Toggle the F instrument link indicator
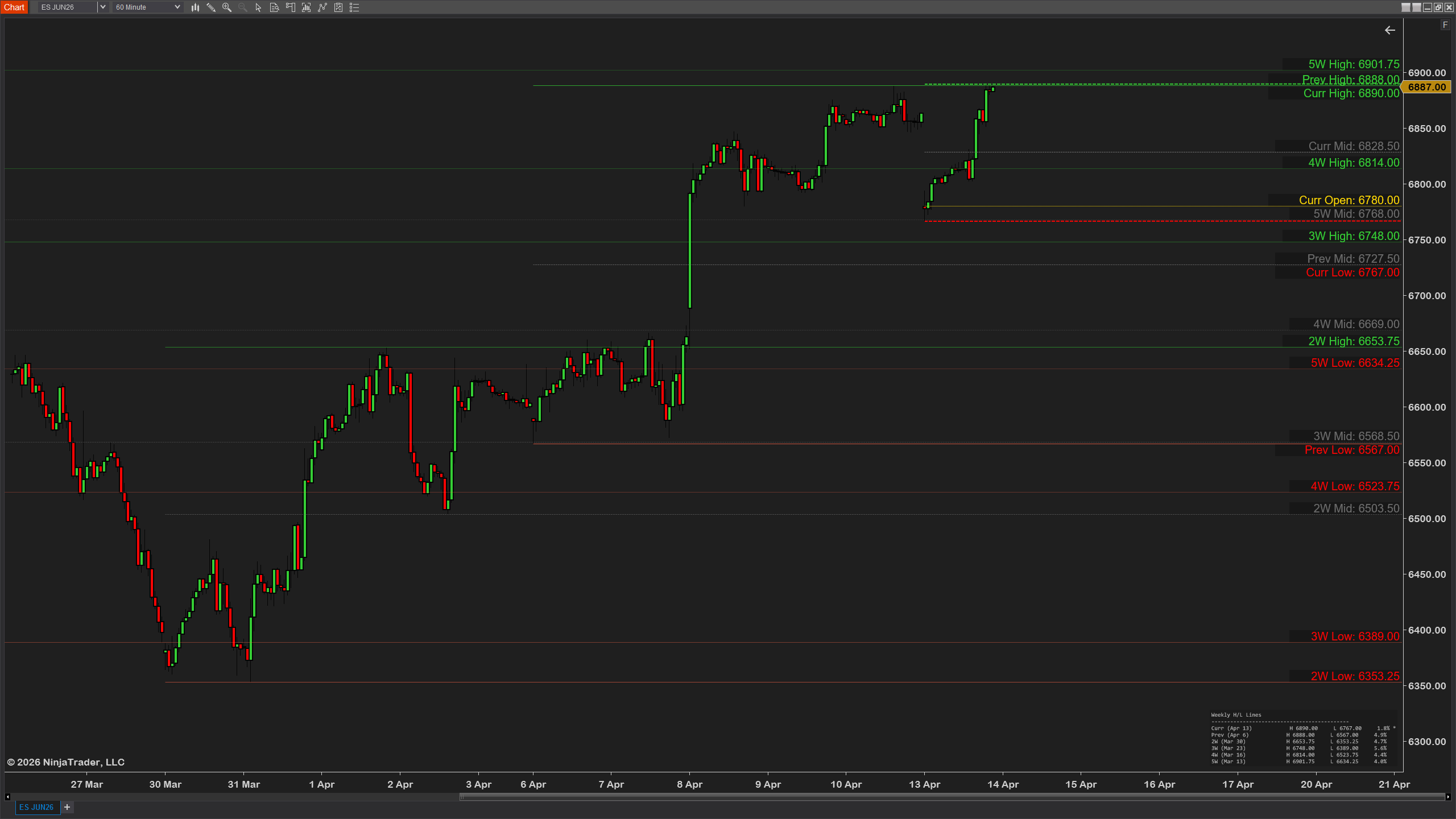This screenshot has width=1456, height=819. 1445,25
